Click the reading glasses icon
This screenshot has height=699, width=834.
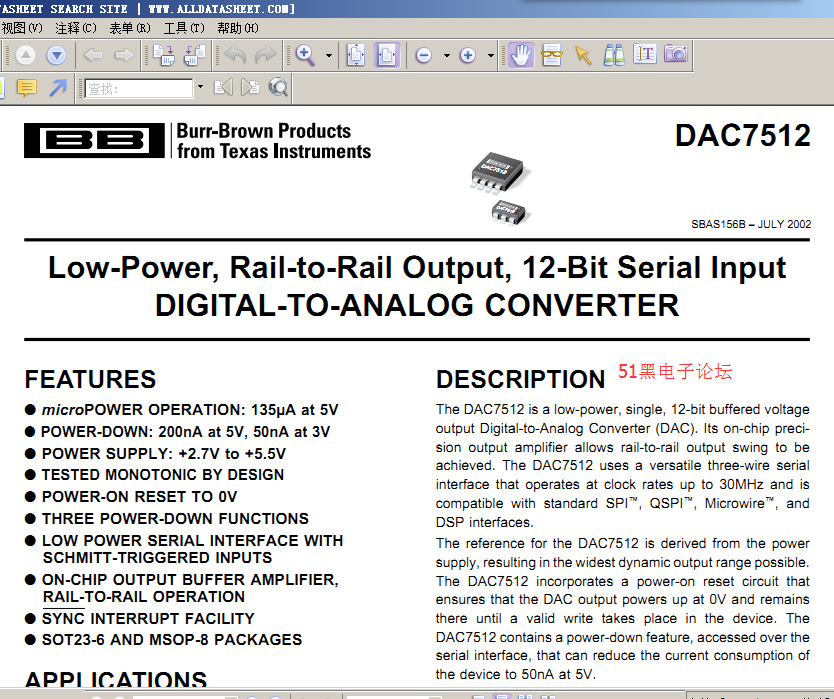coord(552,55)
